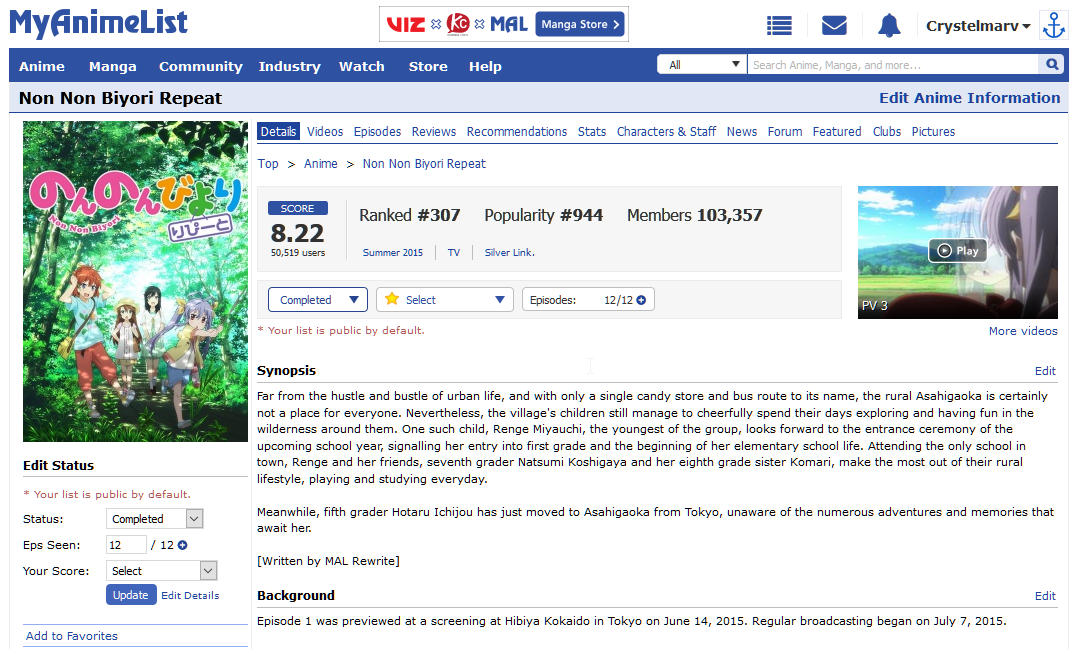1092x649 pixels.
Task: Click the Update button
Action: [130, 595]
